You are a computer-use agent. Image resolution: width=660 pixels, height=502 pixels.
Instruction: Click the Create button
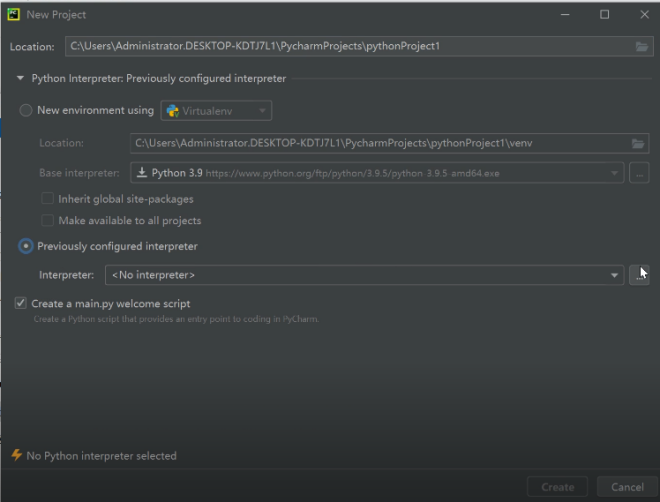(x=557, y=487)
